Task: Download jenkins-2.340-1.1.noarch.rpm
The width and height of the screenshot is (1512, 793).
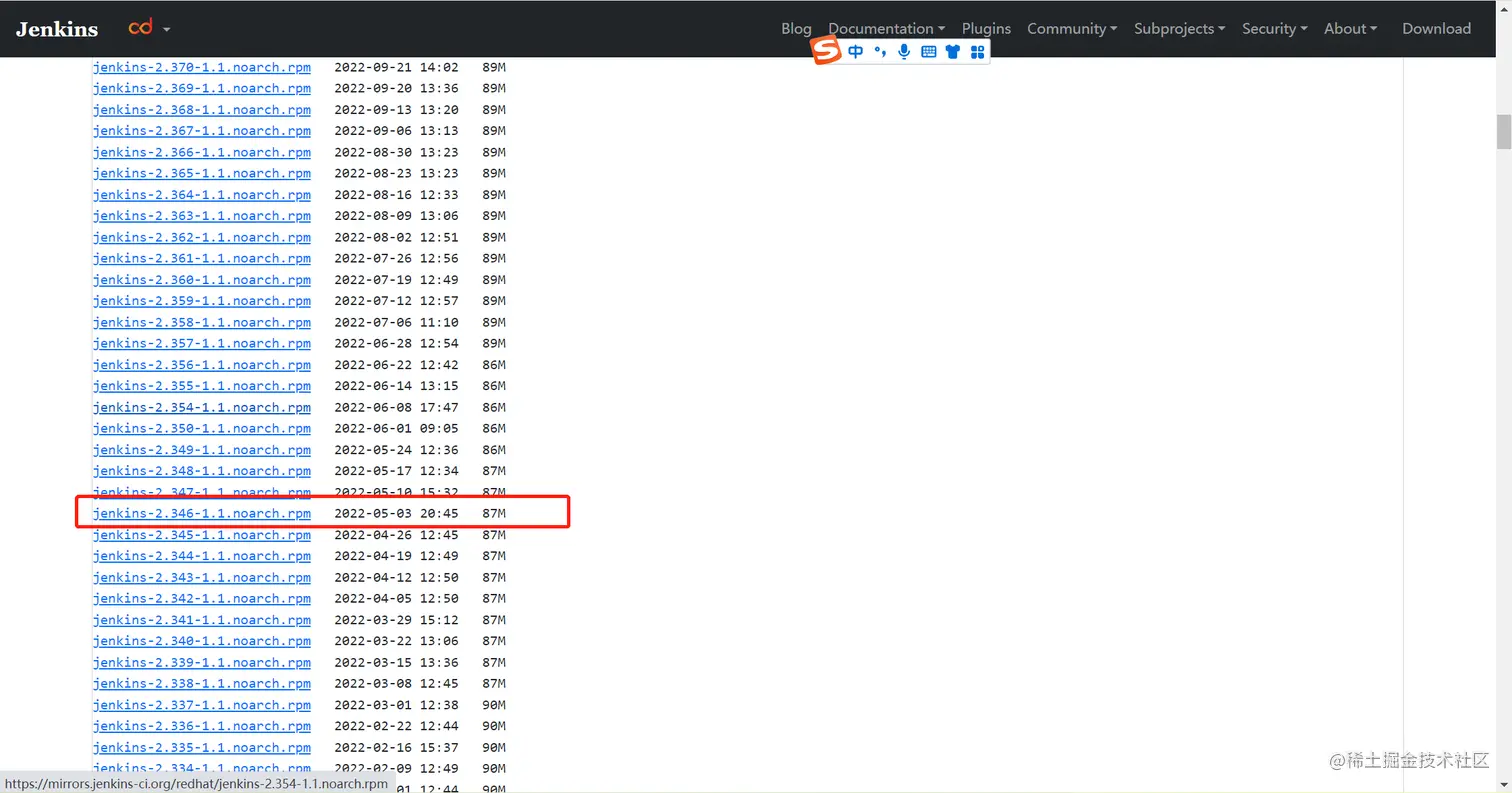Action: click(x=202, y=641)
